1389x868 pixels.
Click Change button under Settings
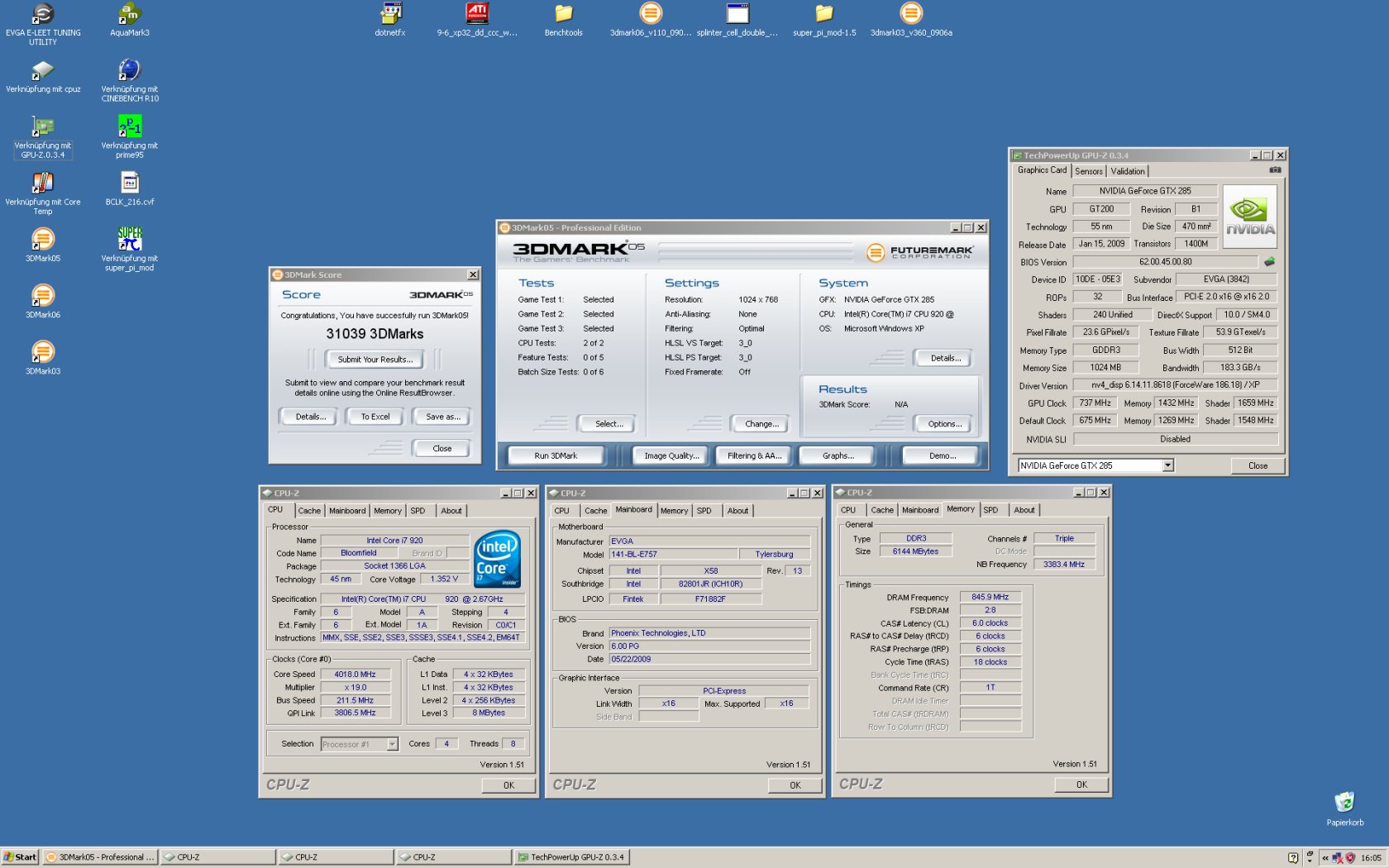[x=761, y=424]
